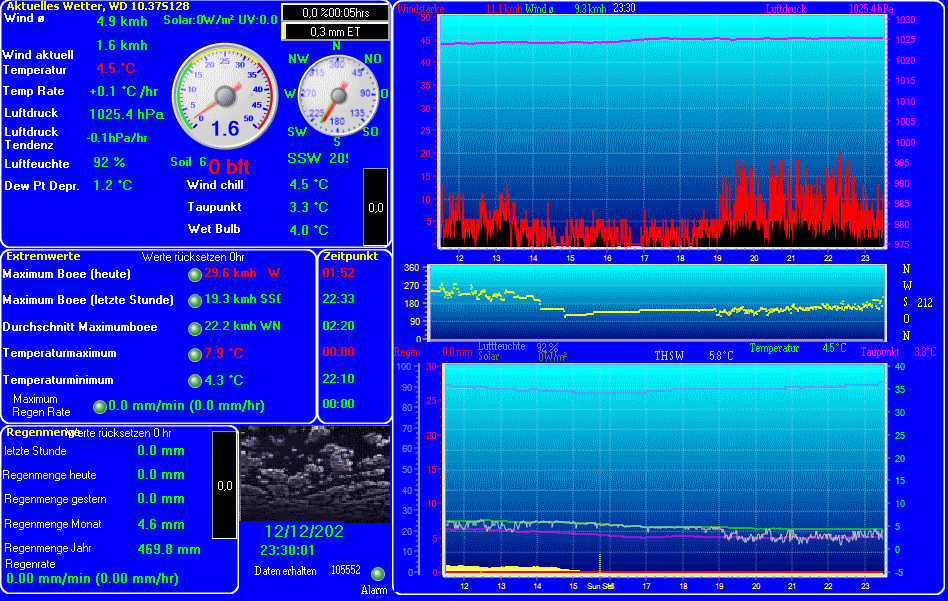Click the 0,3 mm ET bar
948x601 pixels.
(335, 32)
